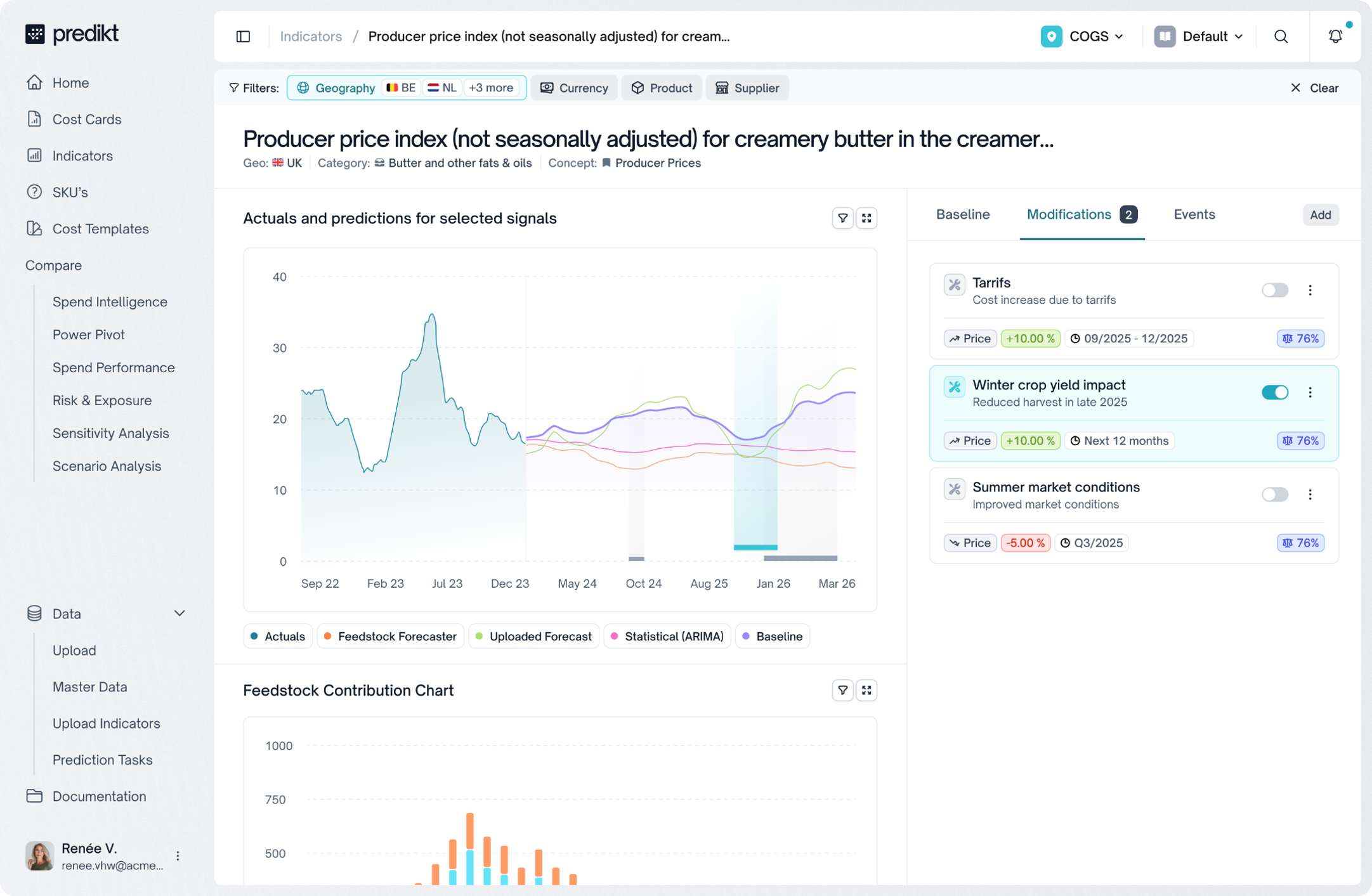Image resolution: width=1372 pixels, height=896 pixels.
Task: Click the Add button
Action: [1320, 215]
